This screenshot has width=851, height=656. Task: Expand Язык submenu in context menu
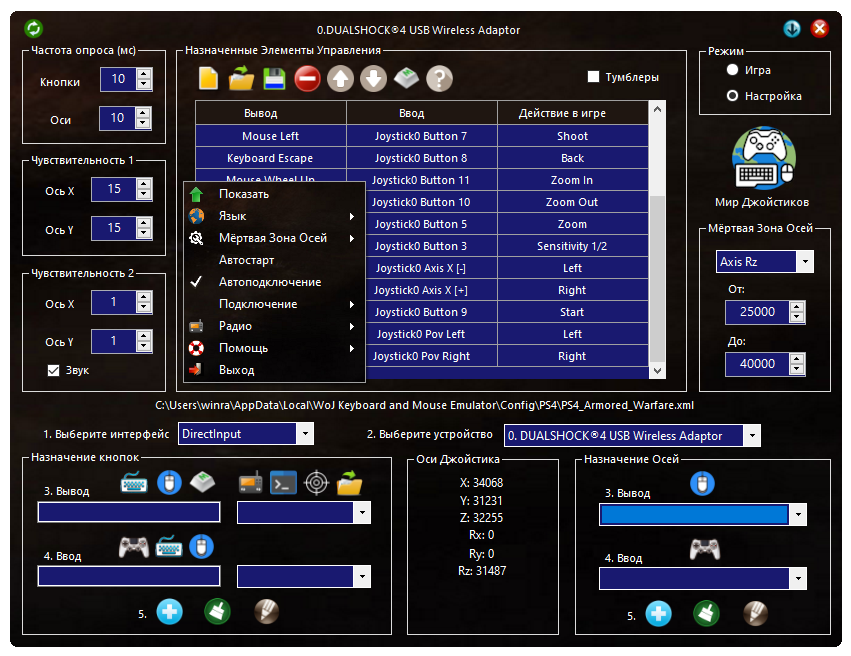tap(274, 216)
